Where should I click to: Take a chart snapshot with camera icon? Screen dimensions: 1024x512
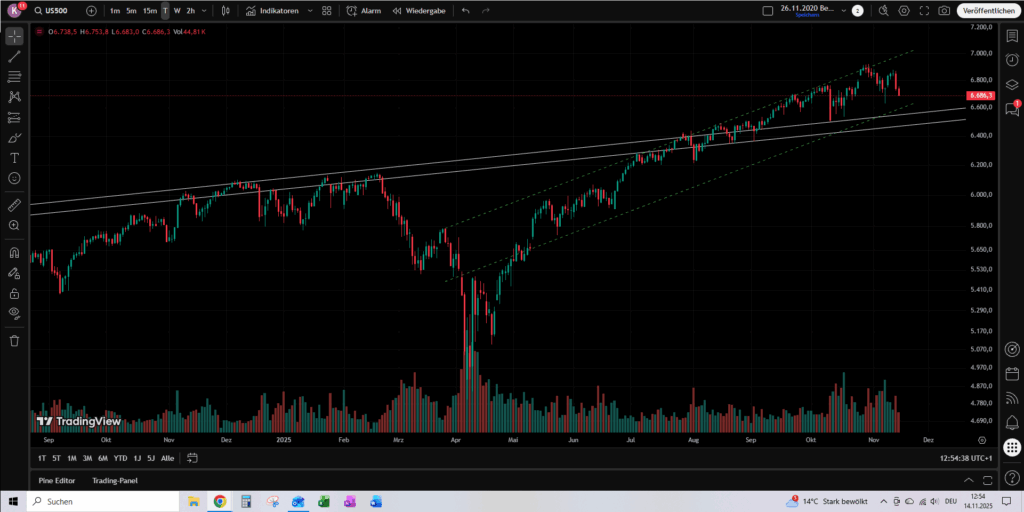pyautogui.click(x=945, y=10)
